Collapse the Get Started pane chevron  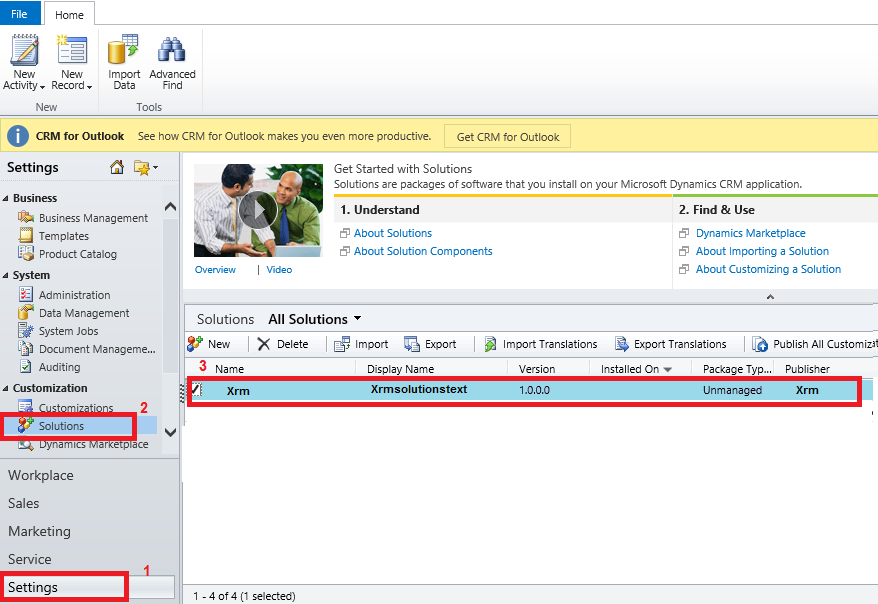770,297
